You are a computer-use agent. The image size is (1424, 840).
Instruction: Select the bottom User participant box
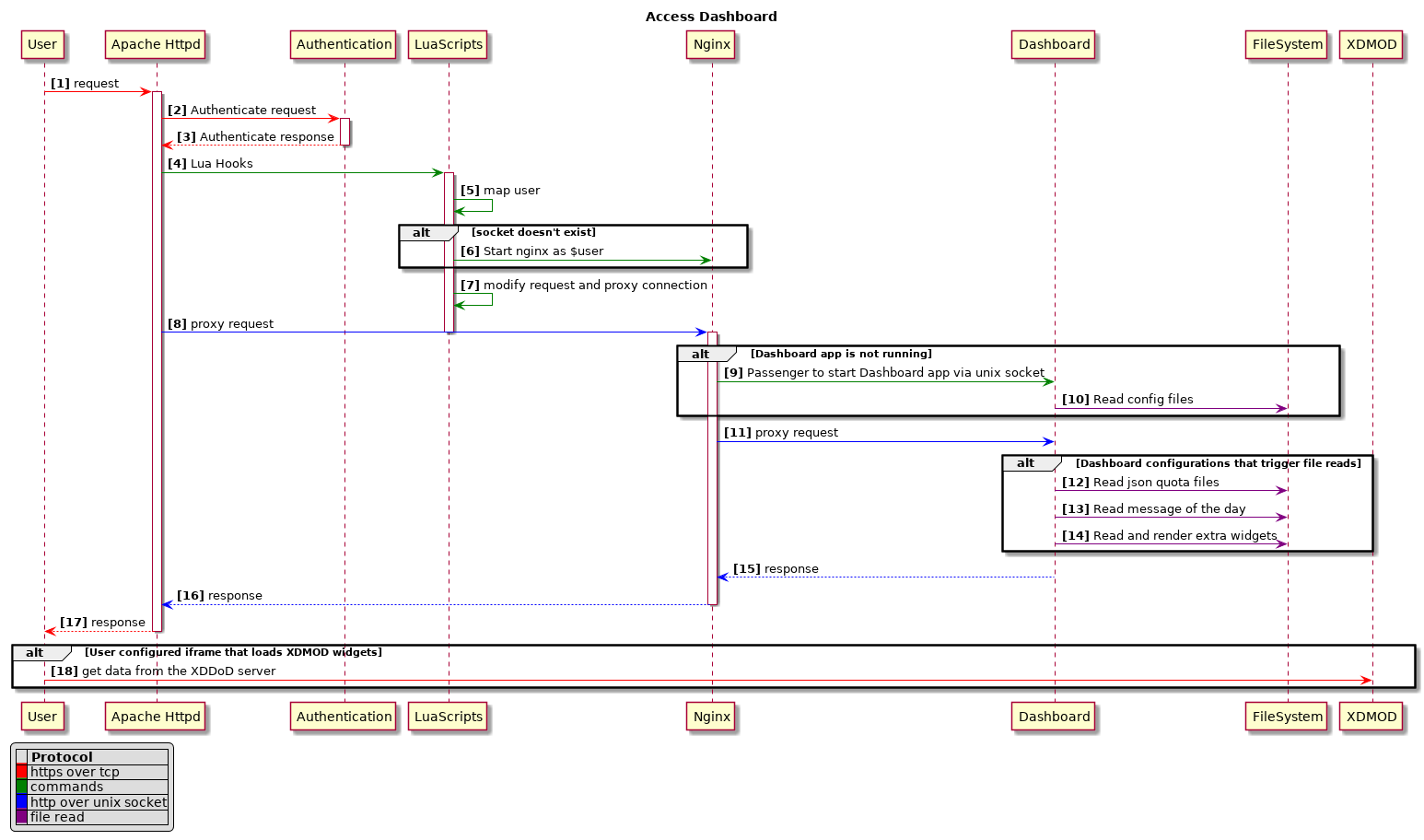click(42, 716)
